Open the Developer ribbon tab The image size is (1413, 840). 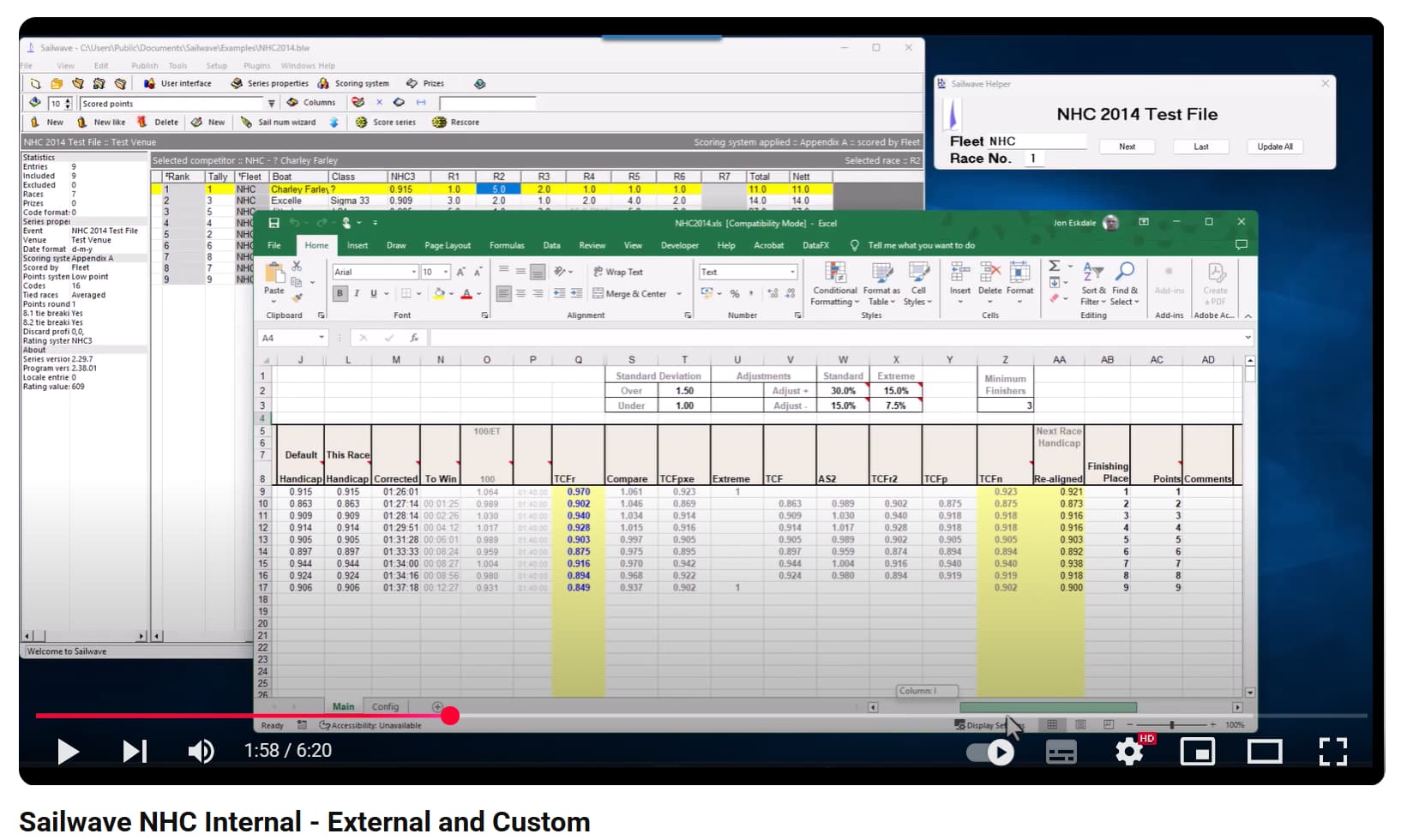point(679,245)
